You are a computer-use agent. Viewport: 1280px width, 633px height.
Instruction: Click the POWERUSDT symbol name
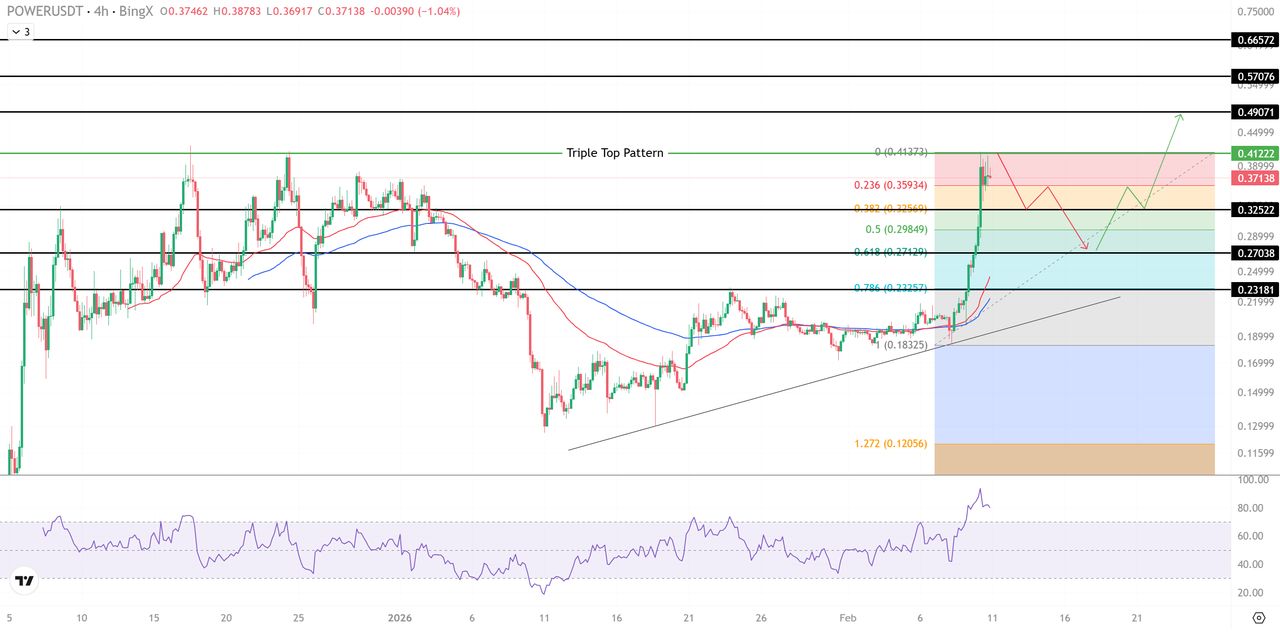click(43, 12)
